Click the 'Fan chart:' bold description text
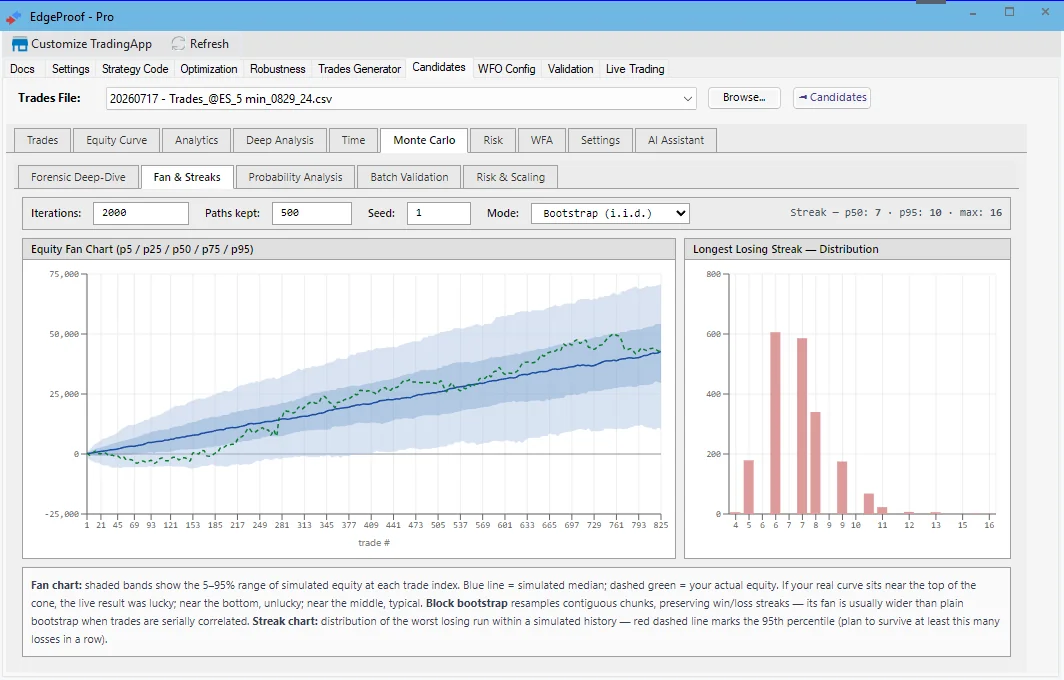 56,585
